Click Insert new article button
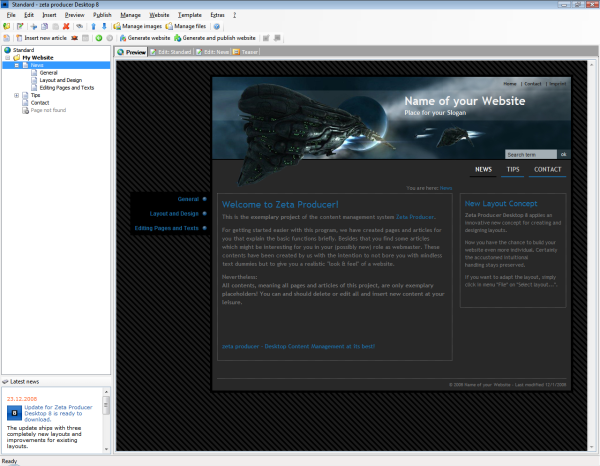Viewport: 600px width, 466px height. click(49, 38)
